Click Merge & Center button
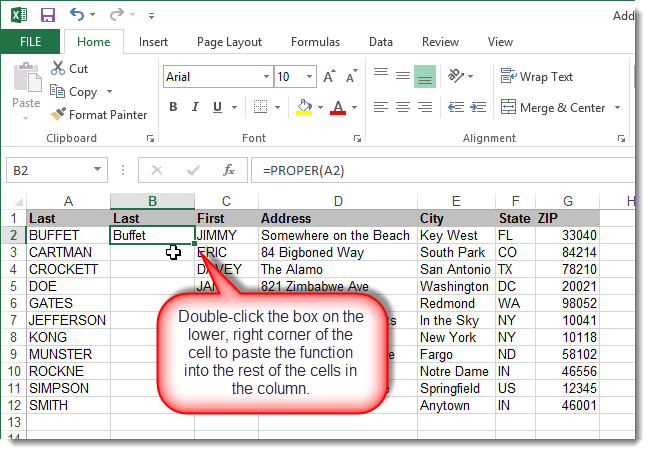Viewport: 650px width, 454px height. click(553, 107)
